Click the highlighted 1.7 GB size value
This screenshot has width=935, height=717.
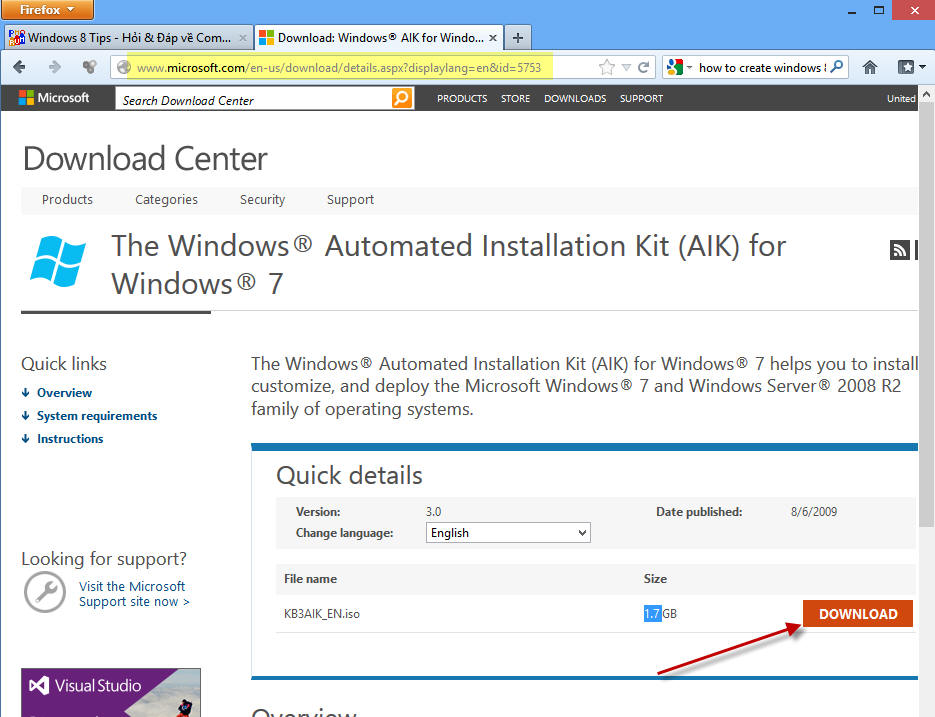coord(660,614)
